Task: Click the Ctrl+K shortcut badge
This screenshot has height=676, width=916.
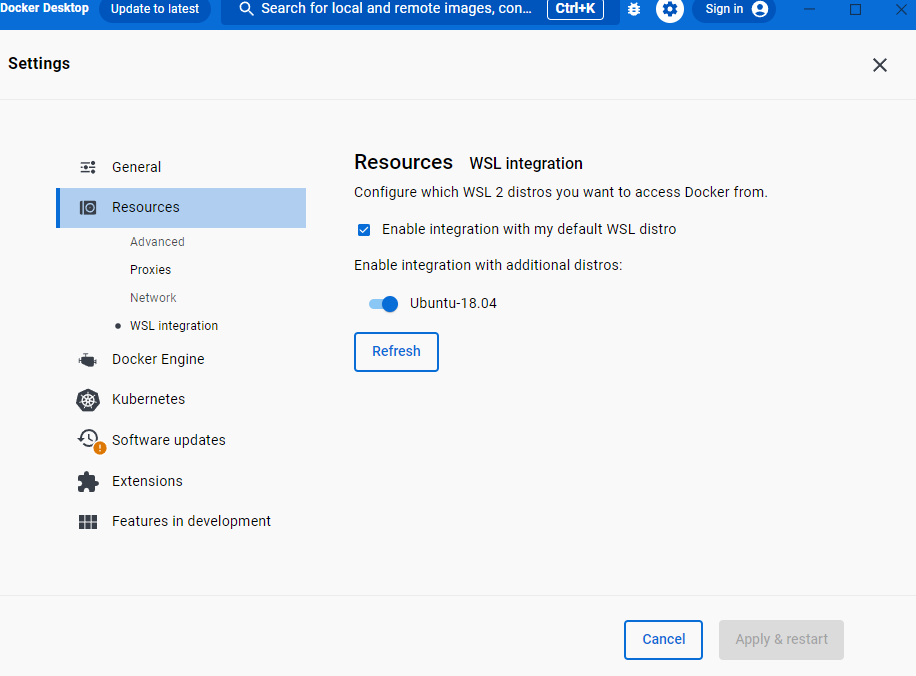Action: (575, 9)
